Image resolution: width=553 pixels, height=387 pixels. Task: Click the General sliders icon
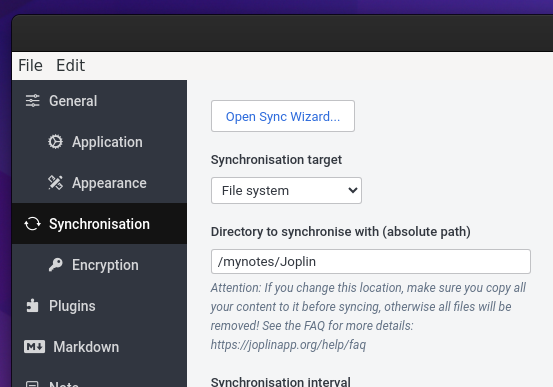click(32, 101)
